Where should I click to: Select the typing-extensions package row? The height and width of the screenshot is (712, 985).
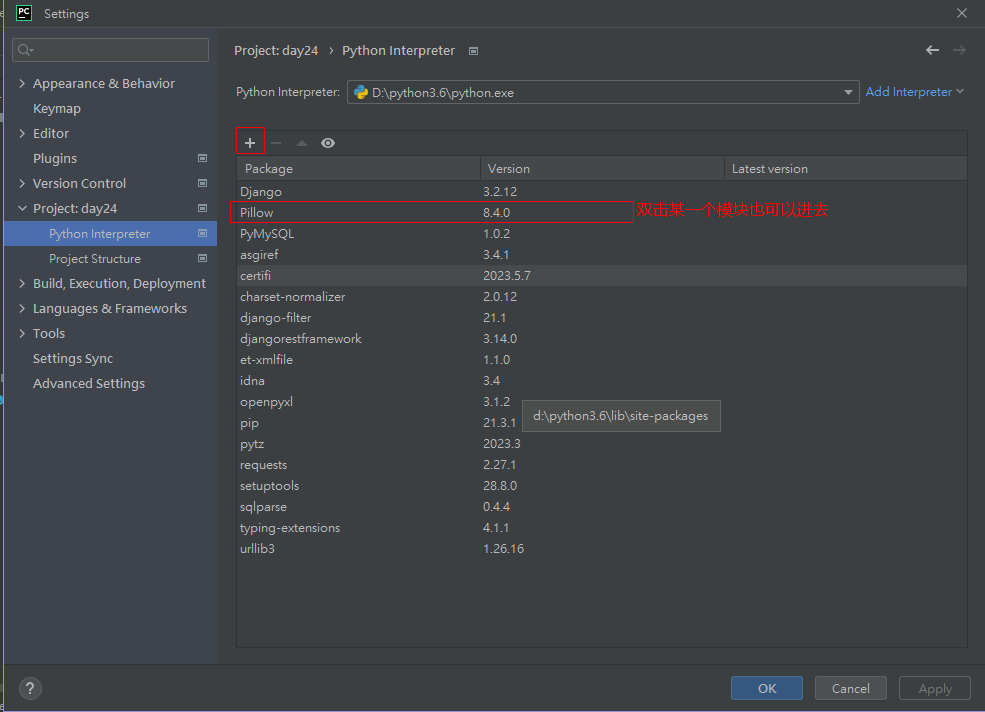pos(602,528)
